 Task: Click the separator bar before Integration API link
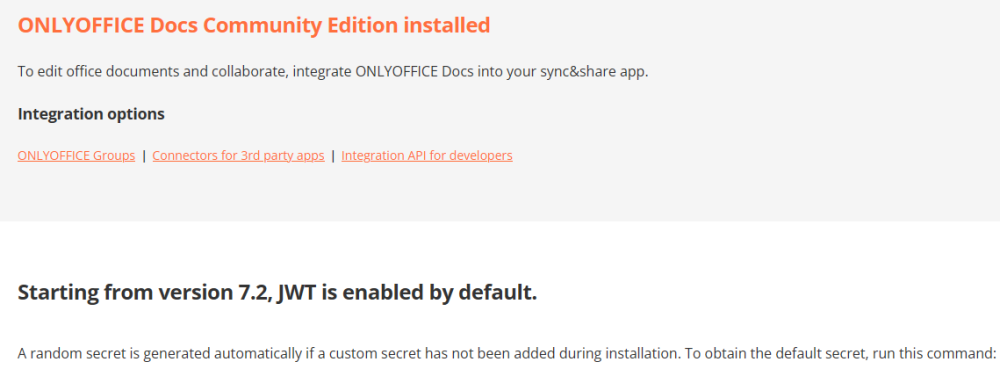point(333,156)
